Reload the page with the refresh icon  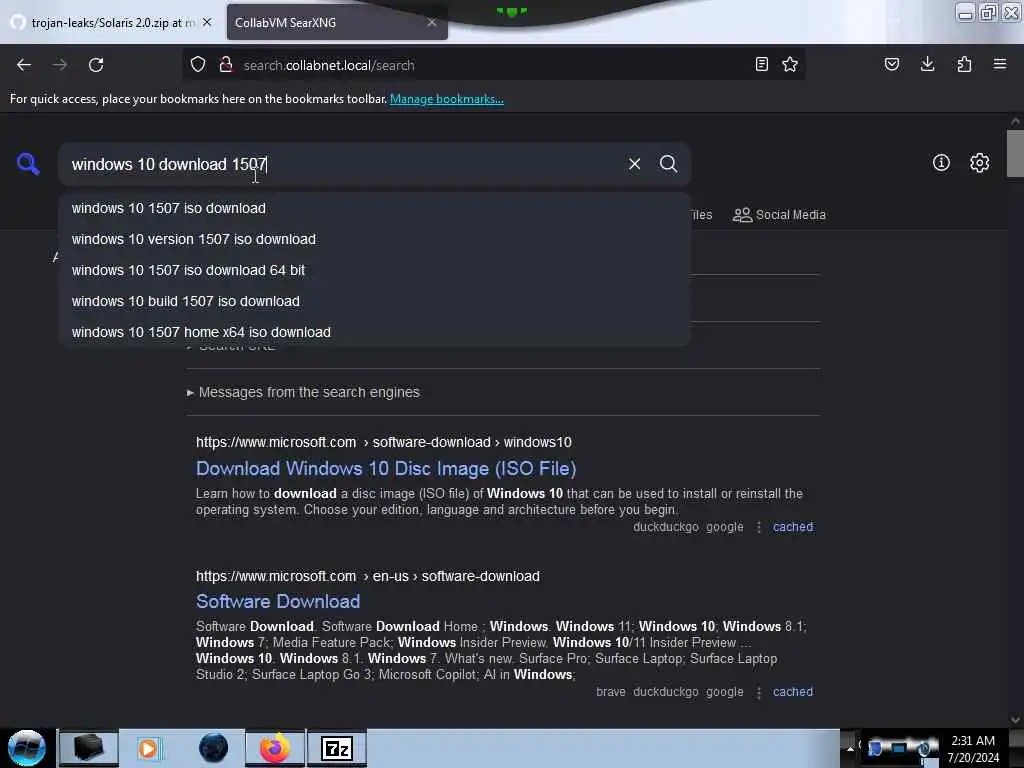click(96, 65)
